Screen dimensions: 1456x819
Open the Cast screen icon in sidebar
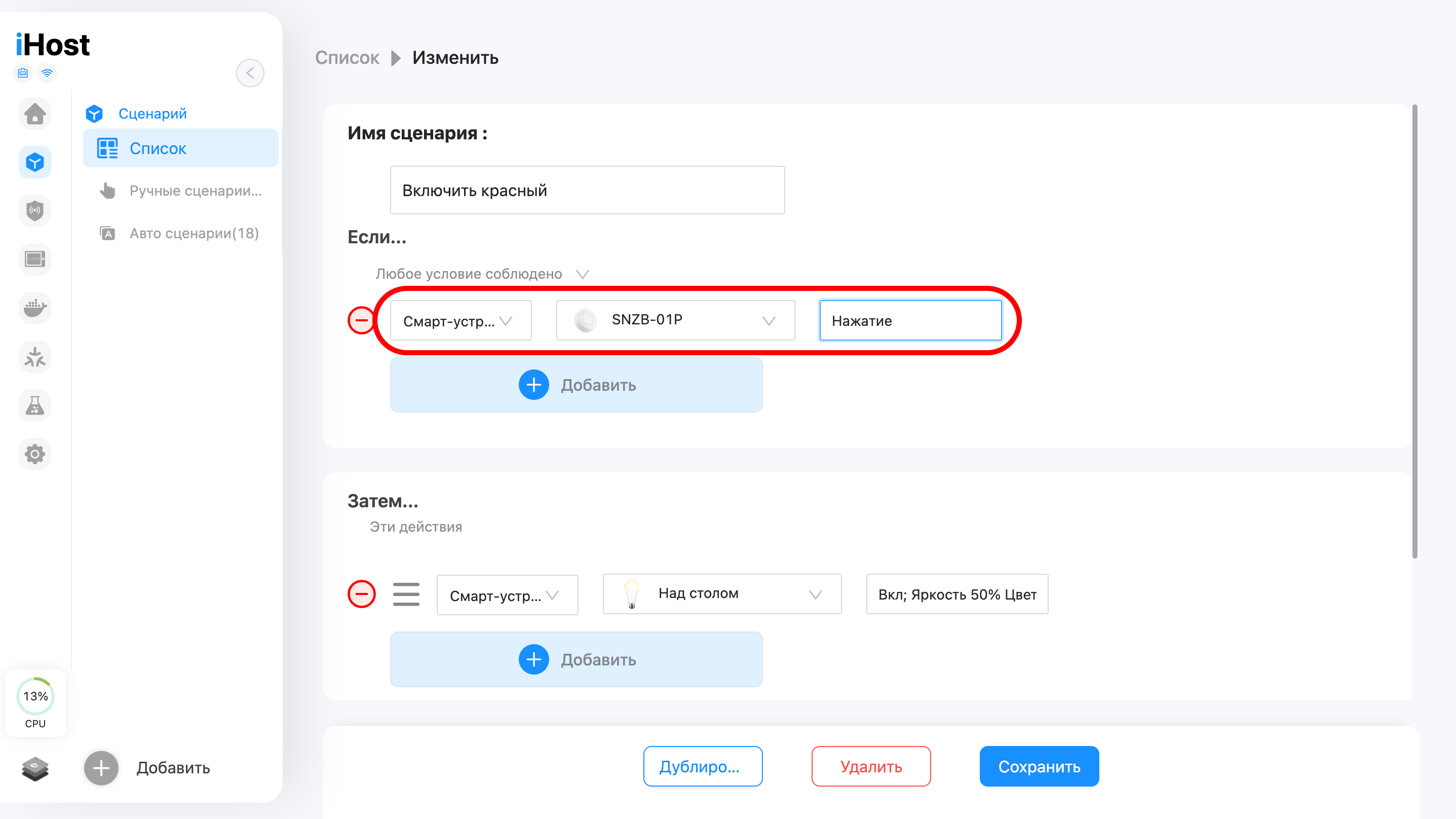(35, 259)
